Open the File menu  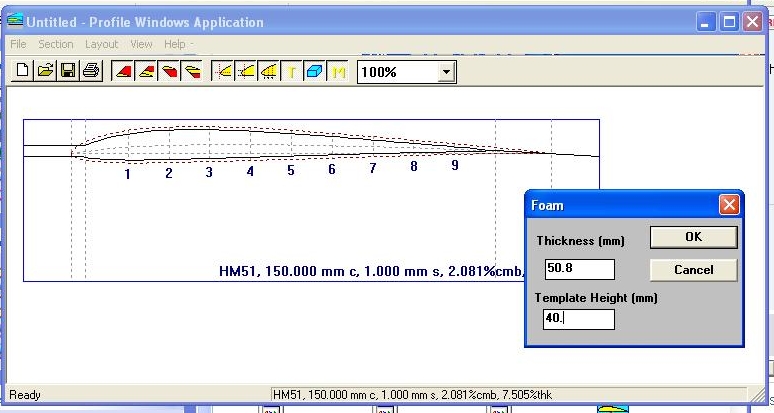tap(18, 44)
